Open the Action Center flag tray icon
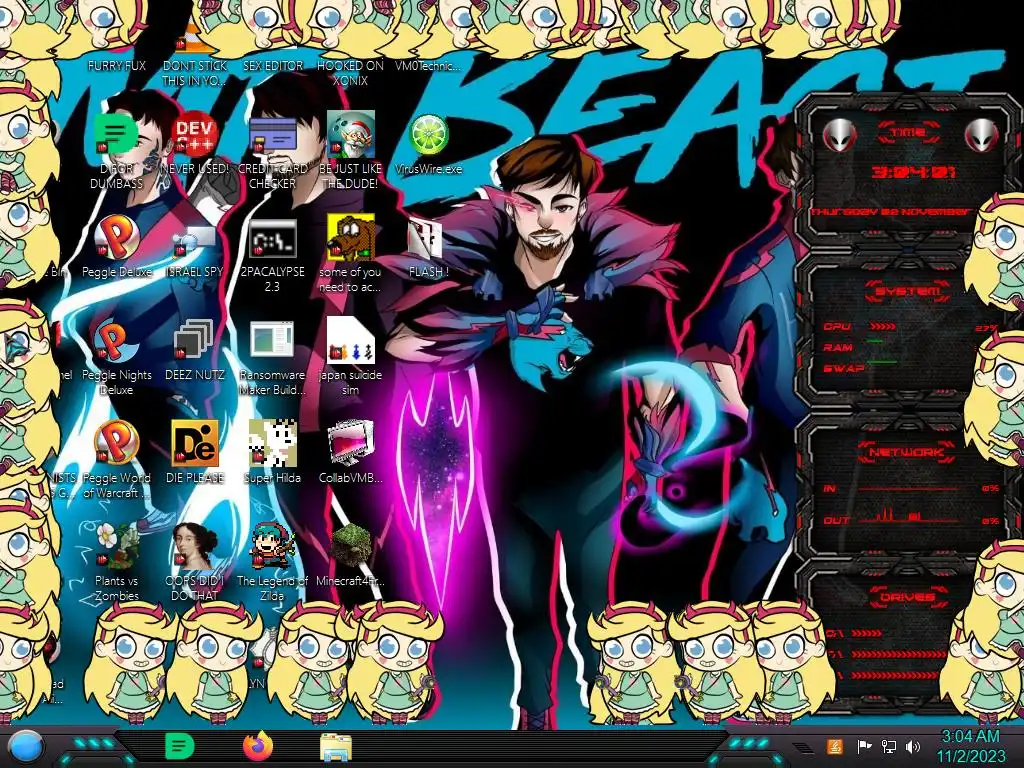The height and width of the screenshot is (768, 1024). click(x=864, y=746)
